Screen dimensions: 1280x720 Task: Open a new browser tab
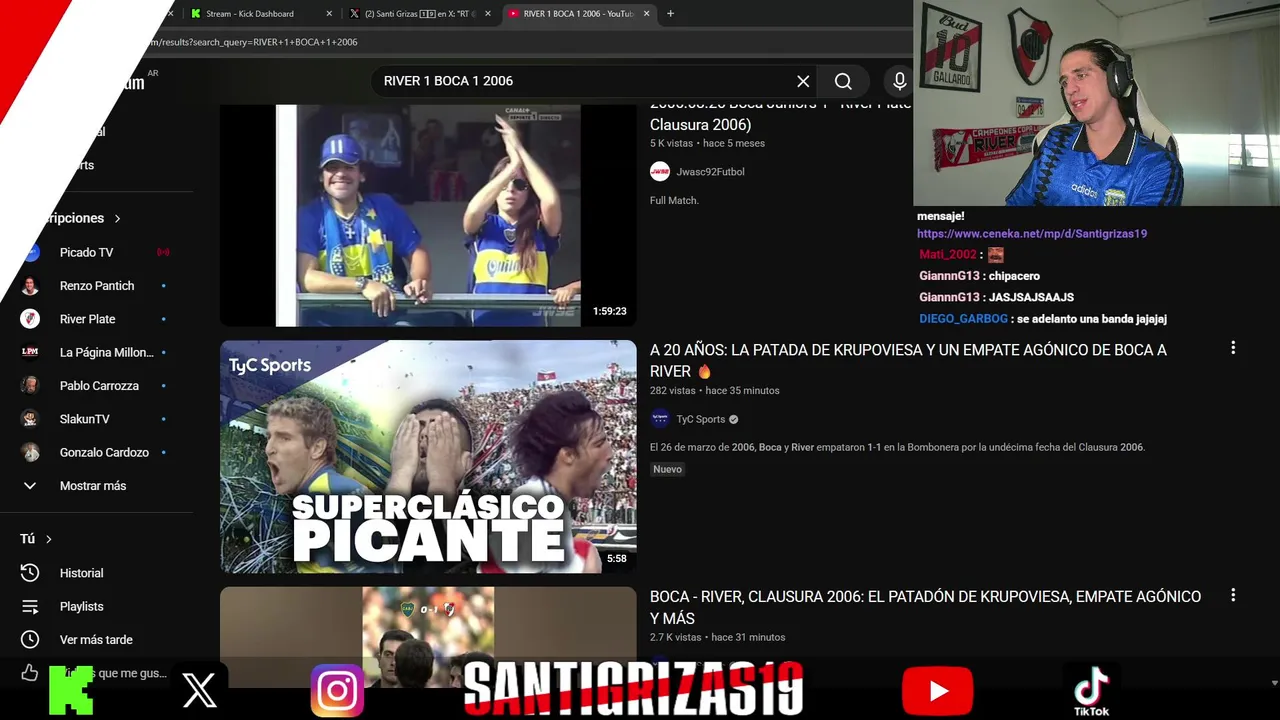[670, 14]
